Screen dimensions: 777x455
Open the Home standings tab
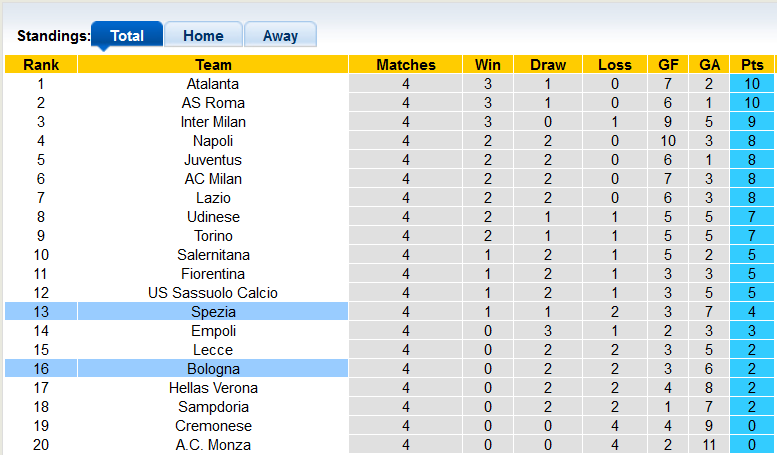point(203,36)
